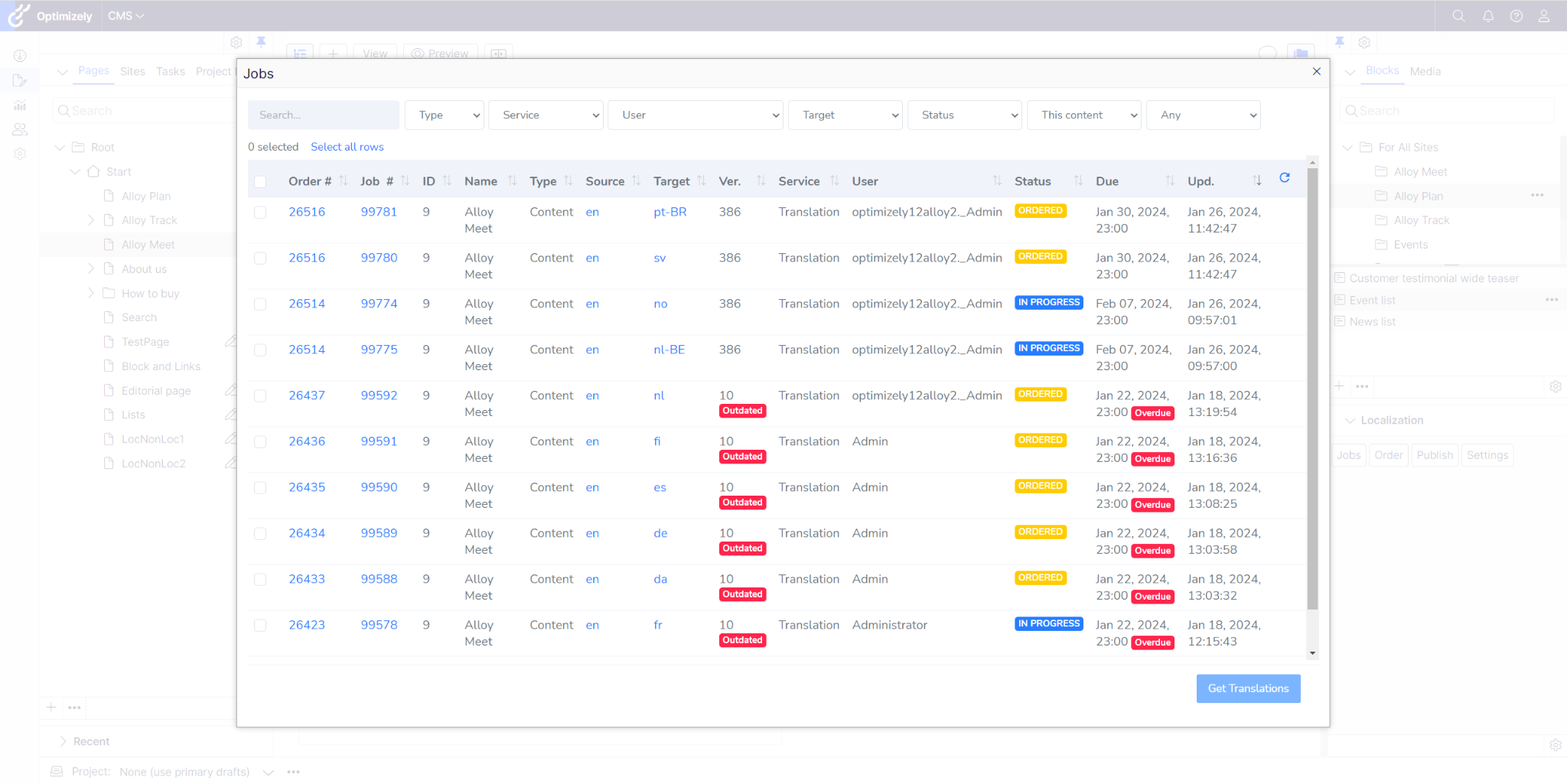Open Event list block options ellipsis
Viewport: 1567px width, 784px height.
point(1552,300)
